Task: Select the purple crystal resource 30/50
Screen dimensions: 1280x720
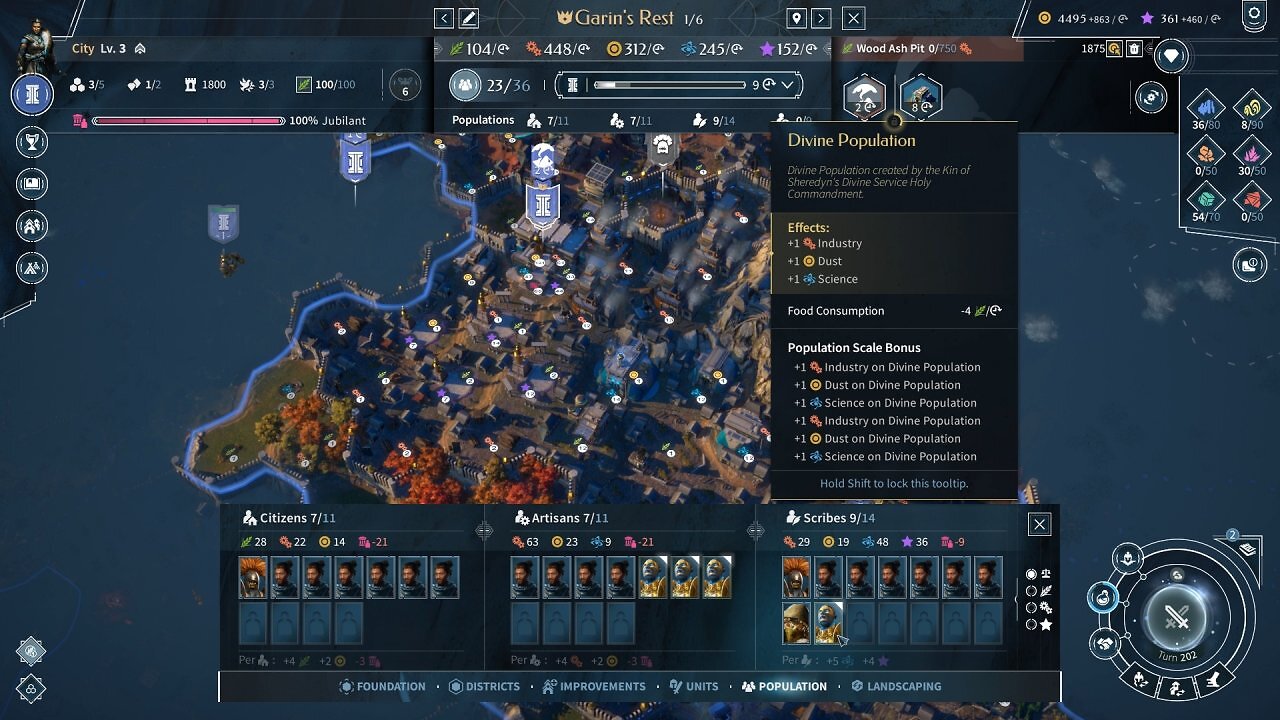Action: [x=1251, y=157]
